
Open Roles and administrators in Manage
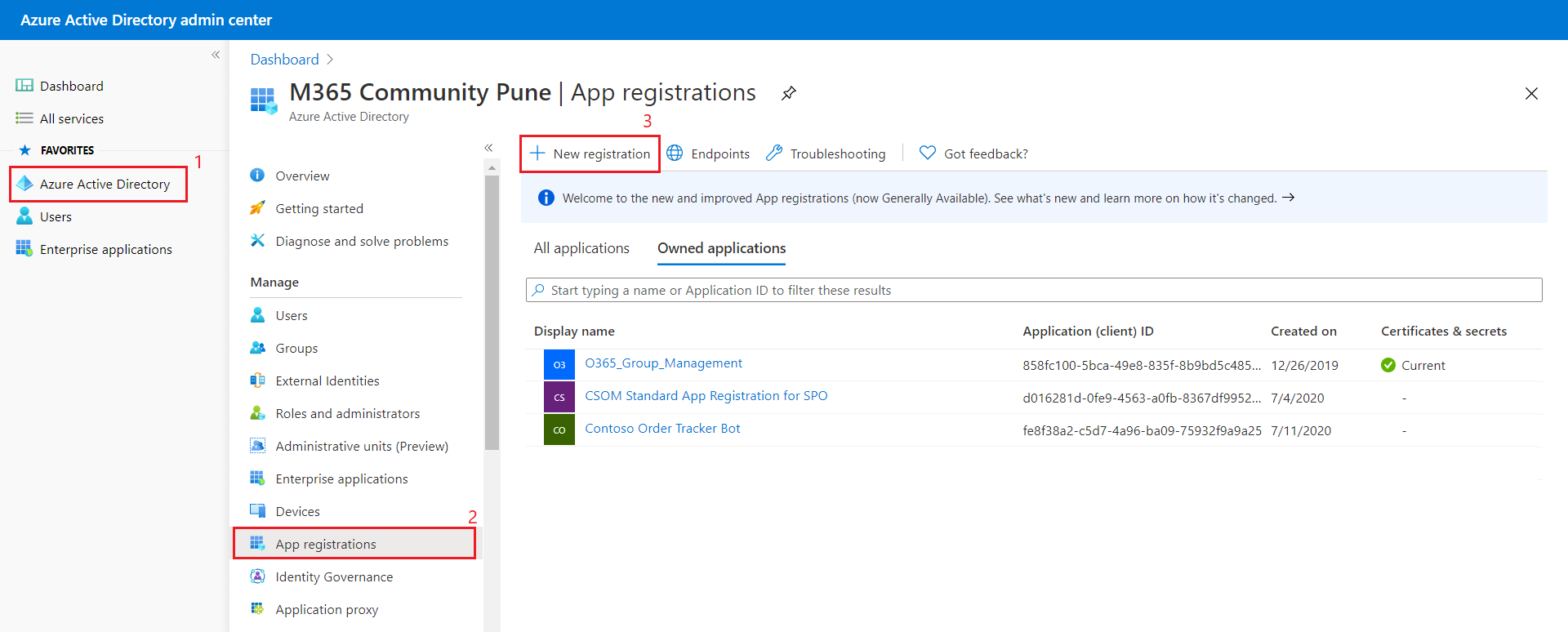[347, 414]
